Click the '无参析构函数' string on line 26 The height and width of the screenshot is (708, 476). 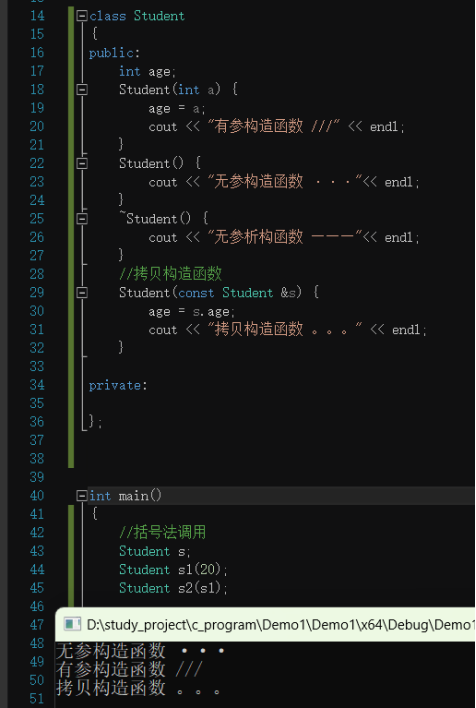285,238
